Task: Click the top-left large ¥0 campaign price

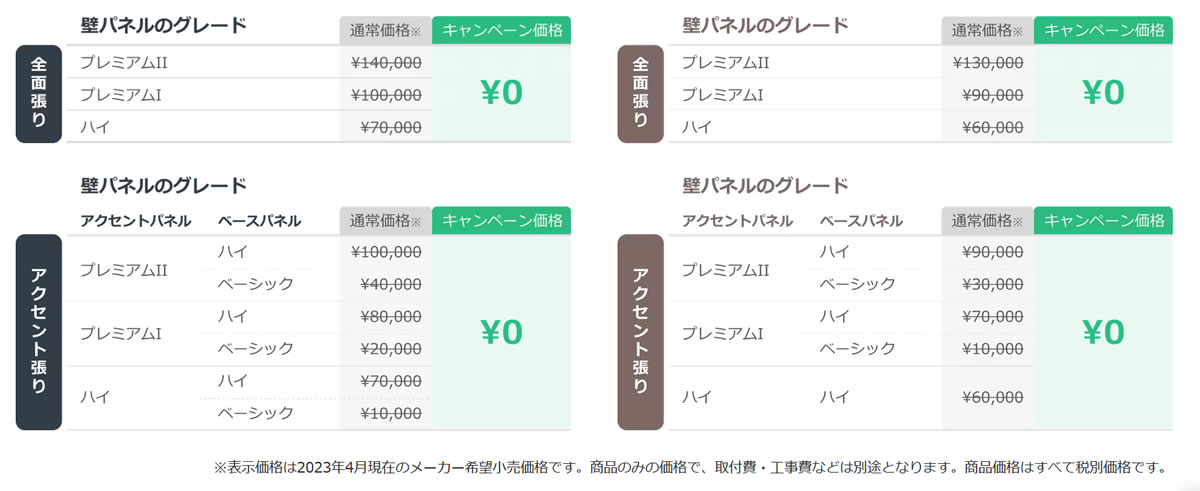Action: (x=502, y=93)
